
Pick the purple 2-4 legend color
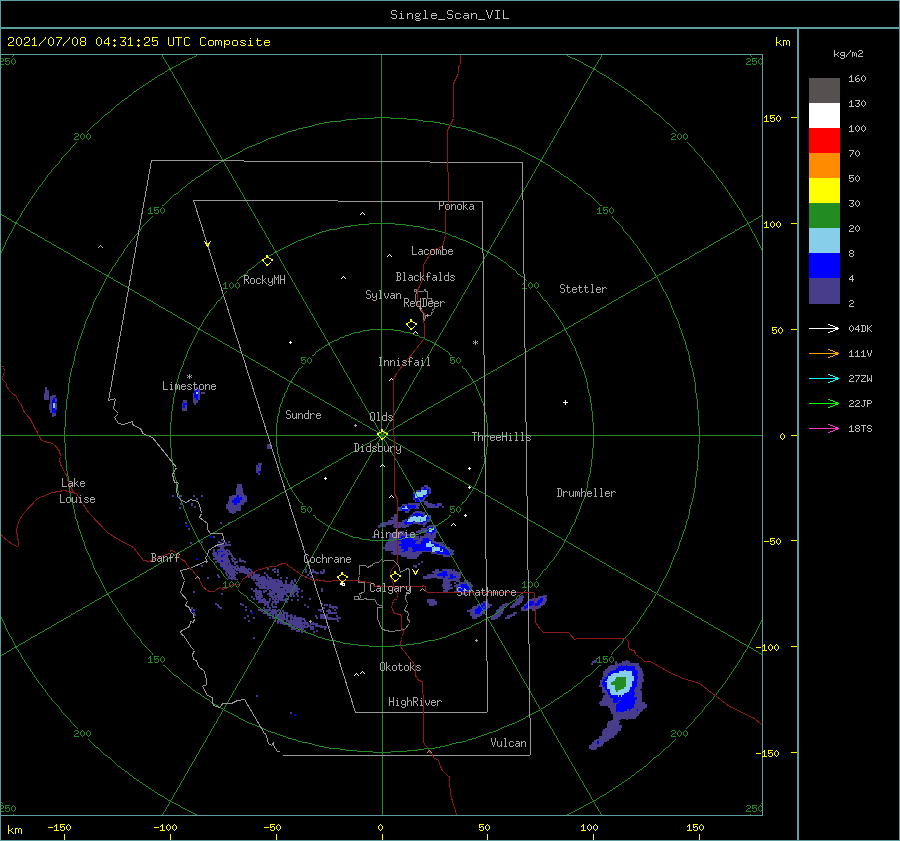click(824, 290)
